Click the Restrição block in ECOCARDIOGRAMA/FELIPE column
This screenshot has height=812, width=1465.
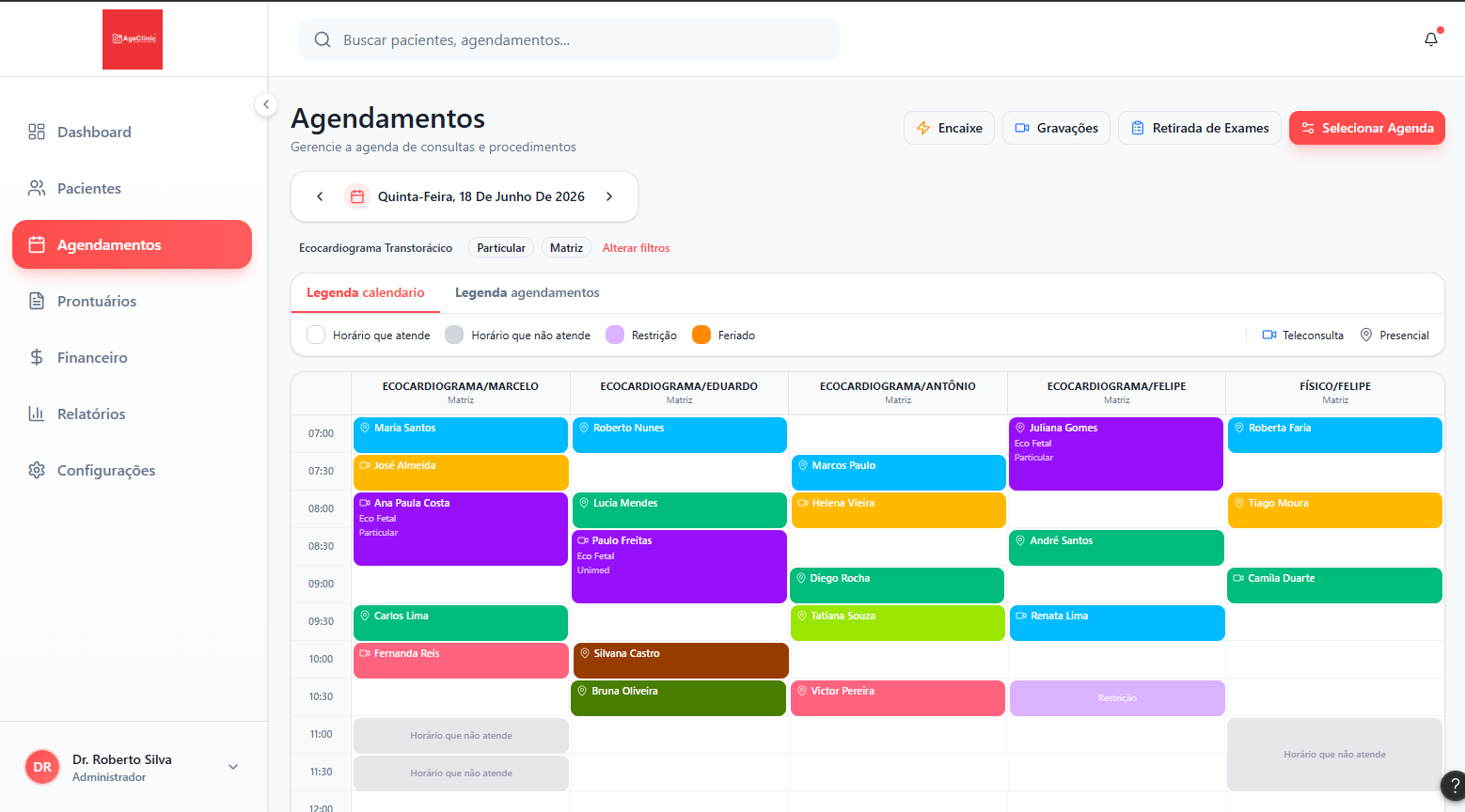point(1117,698)
